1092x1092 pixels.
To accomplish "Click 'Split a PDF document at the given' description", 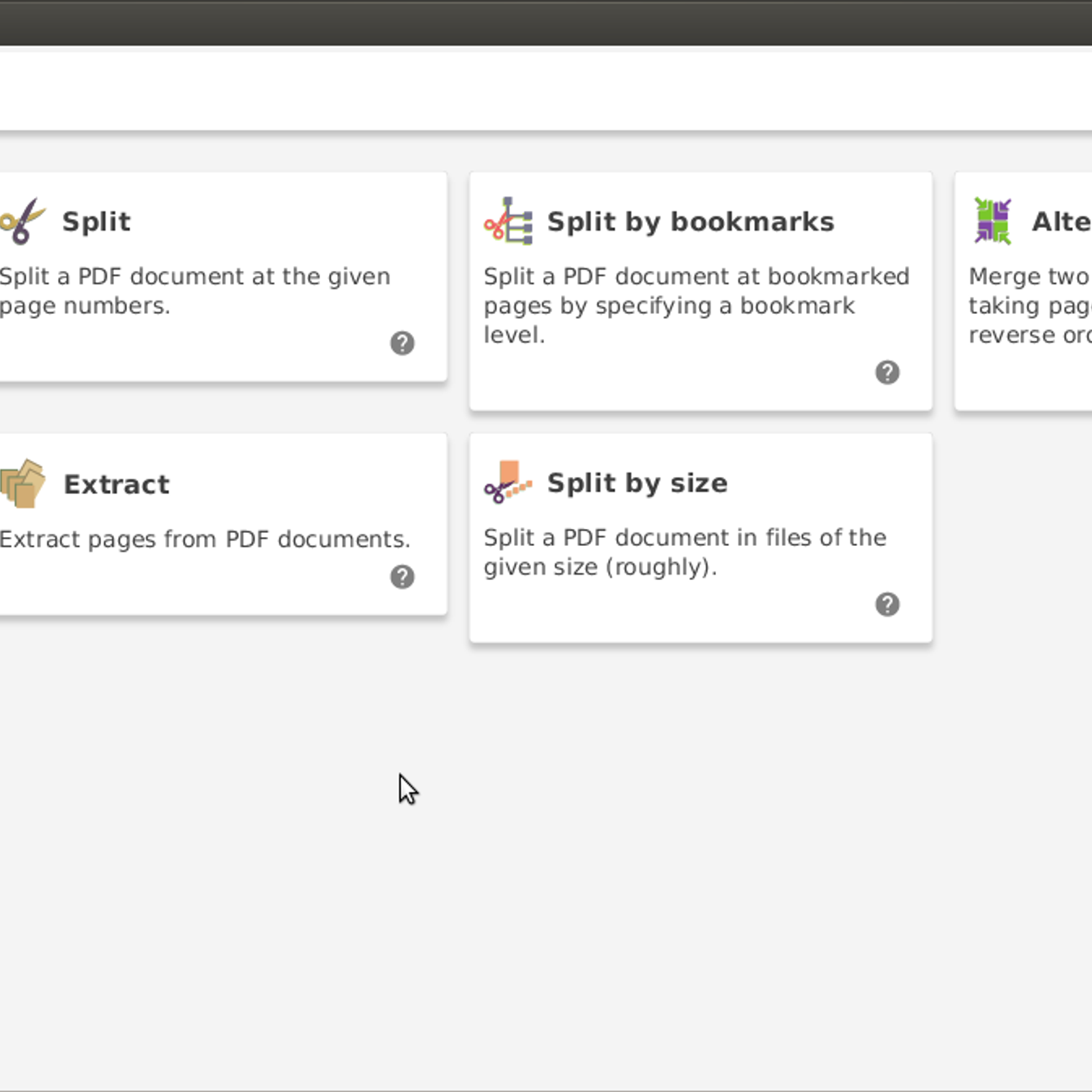I will 195,276.
